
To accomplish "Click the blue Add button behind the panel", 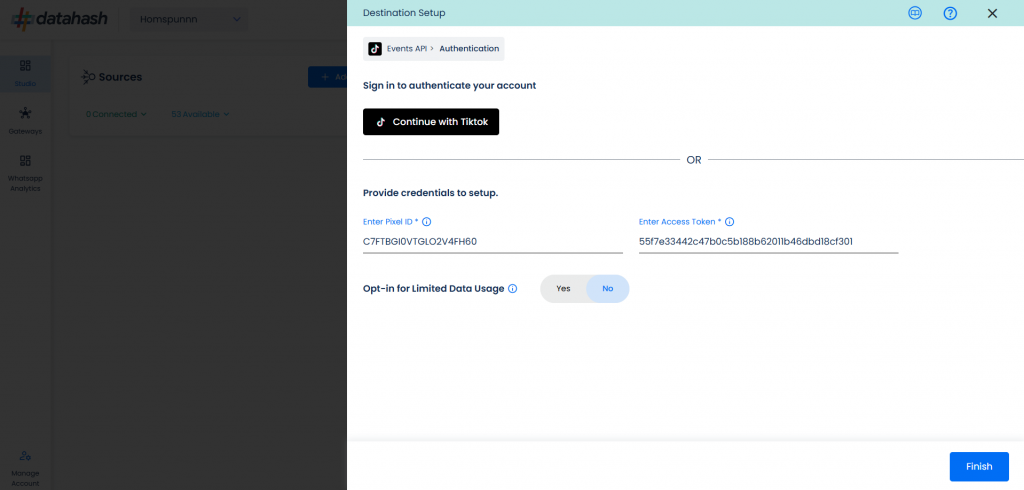I will pyautogui.click(x=327, y=77).
